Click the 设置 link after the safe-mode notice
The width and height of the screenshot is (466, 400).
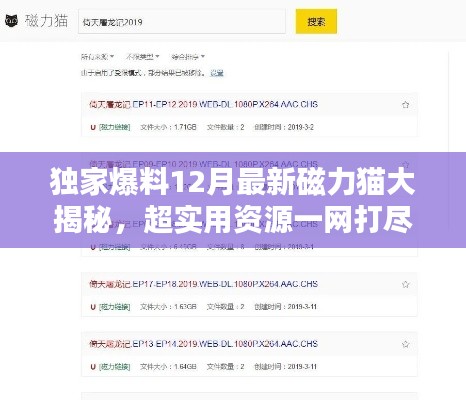pyautogui.click(x=217, y=73)
